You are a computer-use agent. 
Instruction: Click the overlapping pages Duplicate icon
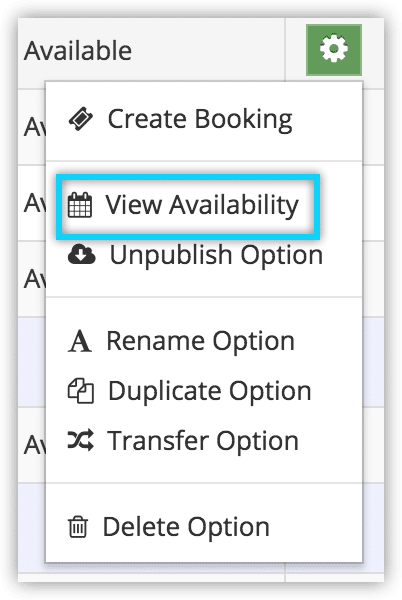tap(81, 391)
